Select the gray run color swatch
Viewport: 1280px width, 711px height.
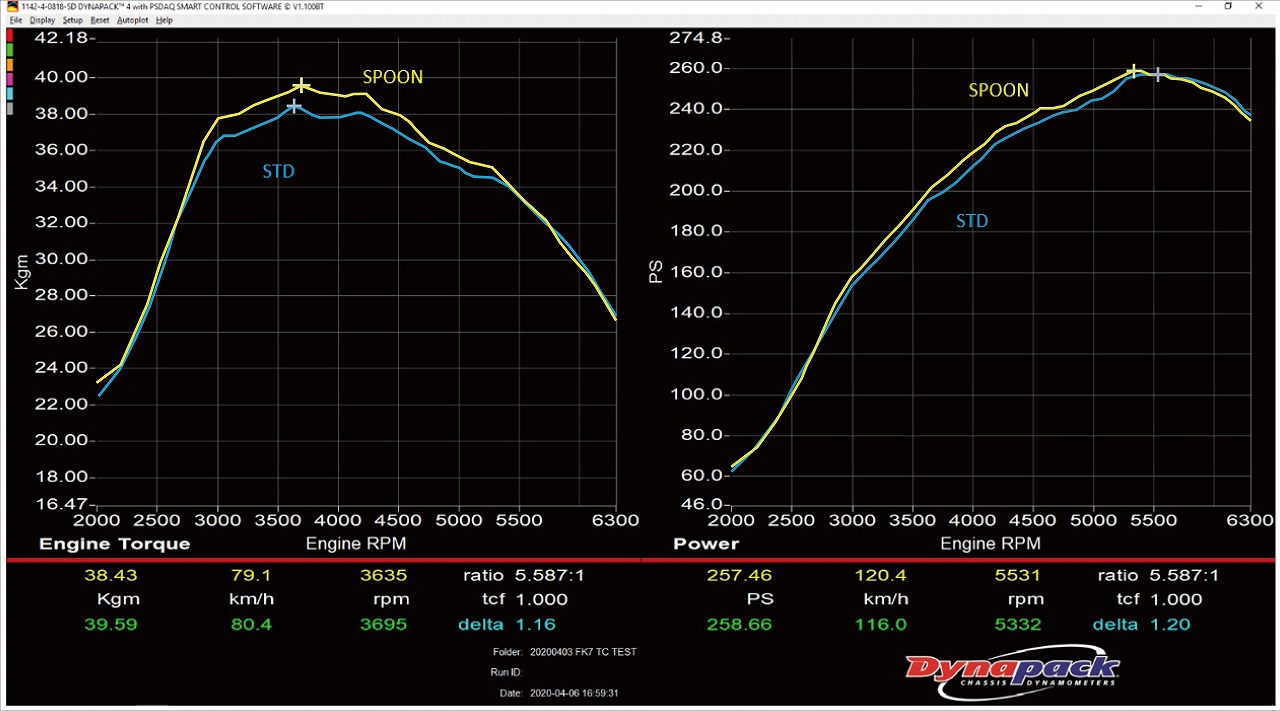click(9, 108)
